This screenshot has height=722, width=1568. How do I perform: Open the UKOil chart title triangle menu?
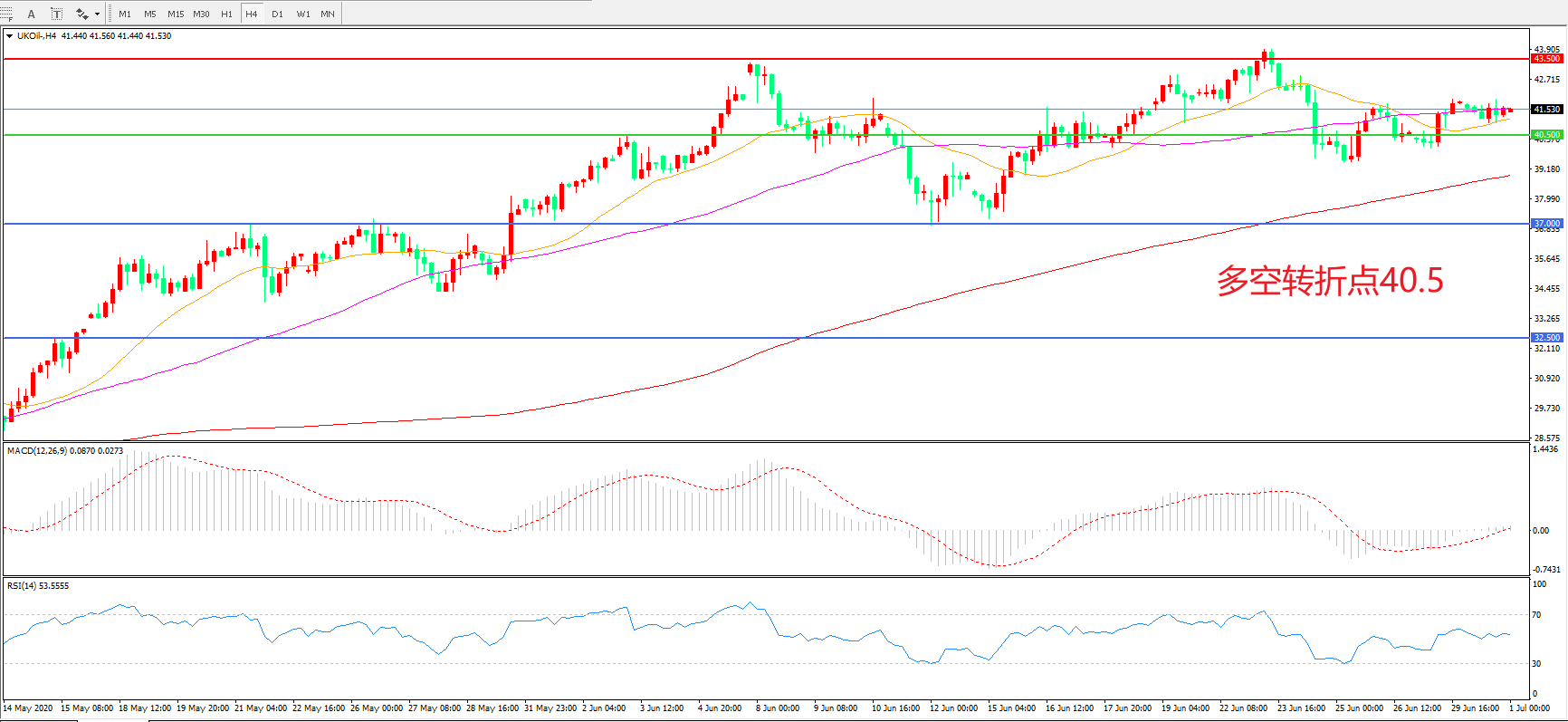coord(9,36)
